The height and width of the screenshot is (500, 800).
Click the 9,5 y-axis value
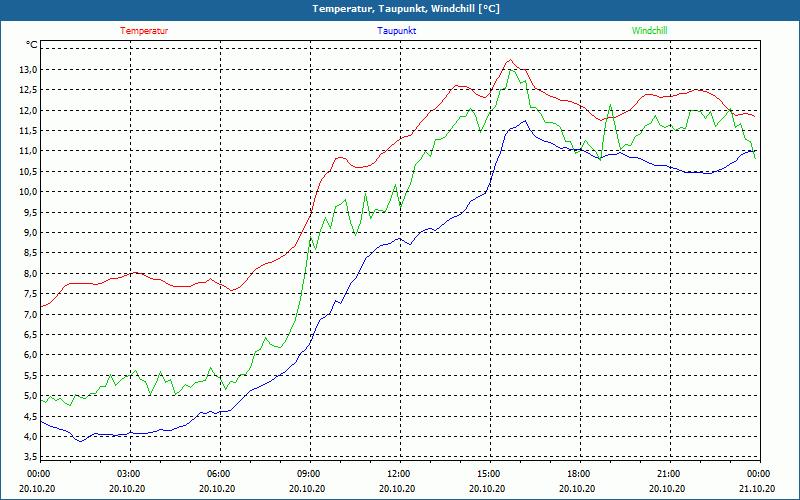coord(31,212)
